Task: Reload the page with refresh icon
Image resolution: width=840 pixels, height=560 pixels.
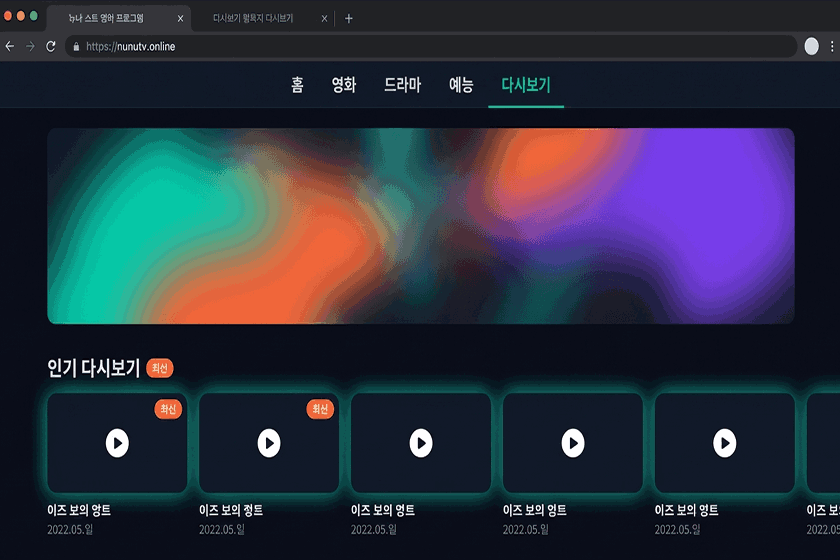Action: [x=51, y=47]
